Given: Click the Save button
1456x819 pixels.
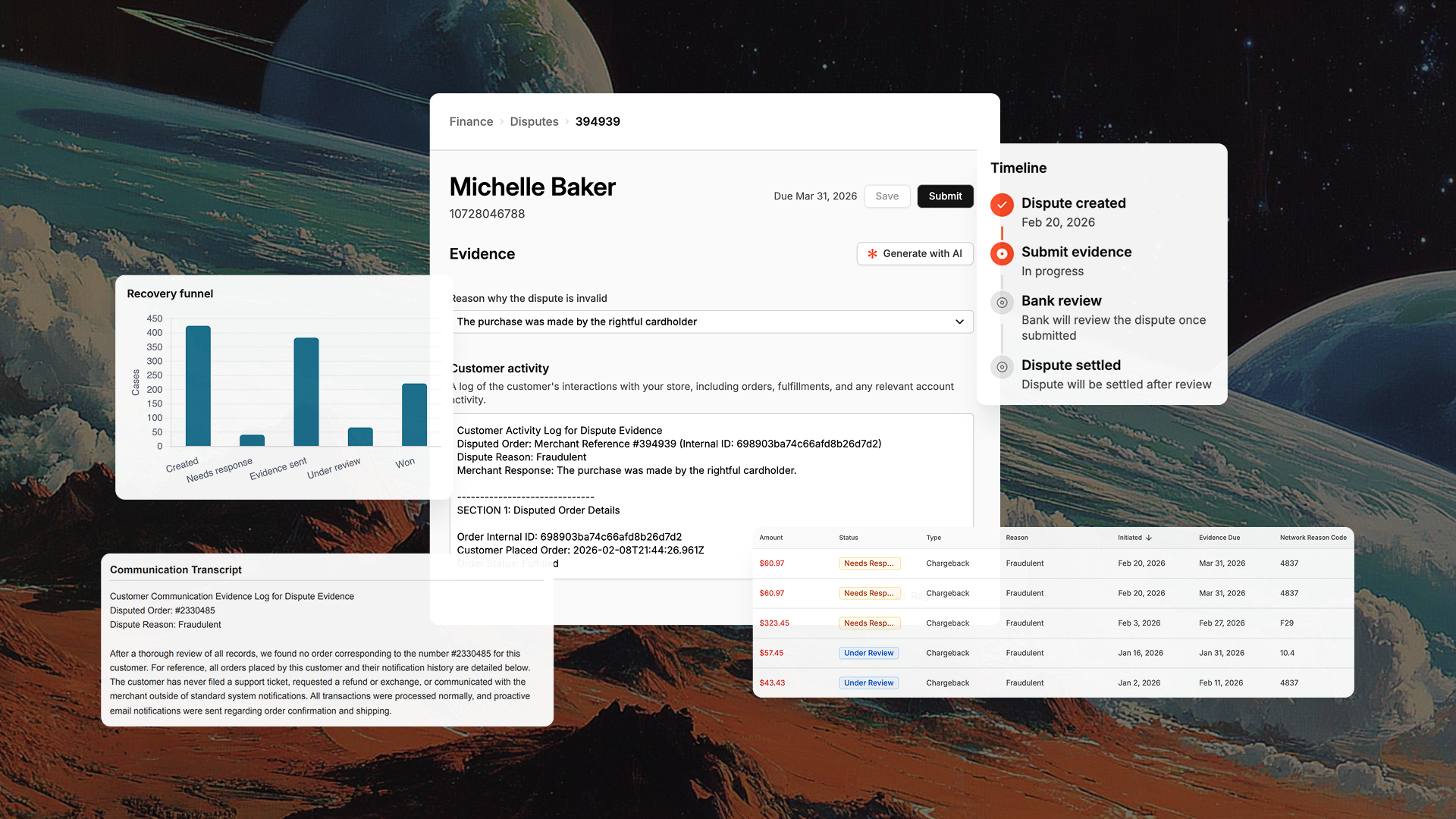Looking at the screenshot, I should coord(886,196).
